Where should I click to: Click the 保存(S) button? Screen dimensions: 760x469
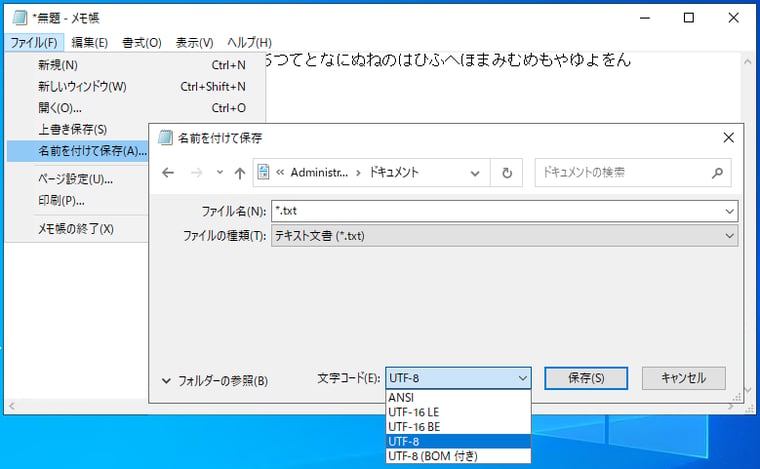click(x=586, y=378)
